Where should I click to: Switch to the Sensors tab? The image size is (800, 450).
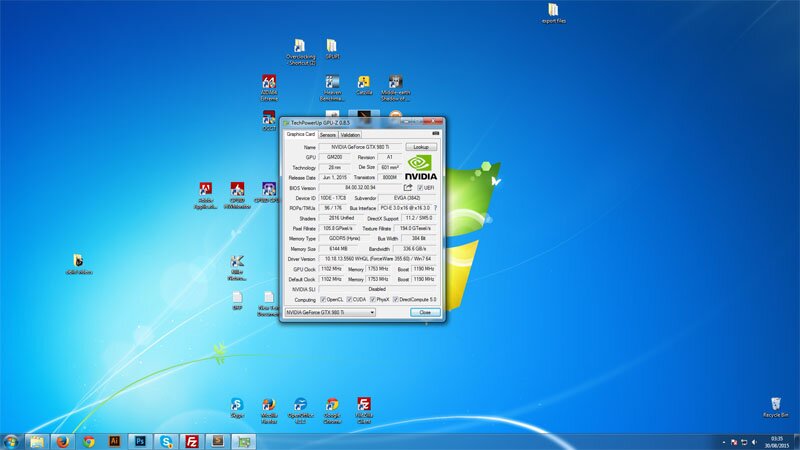[x=328, y=135]
